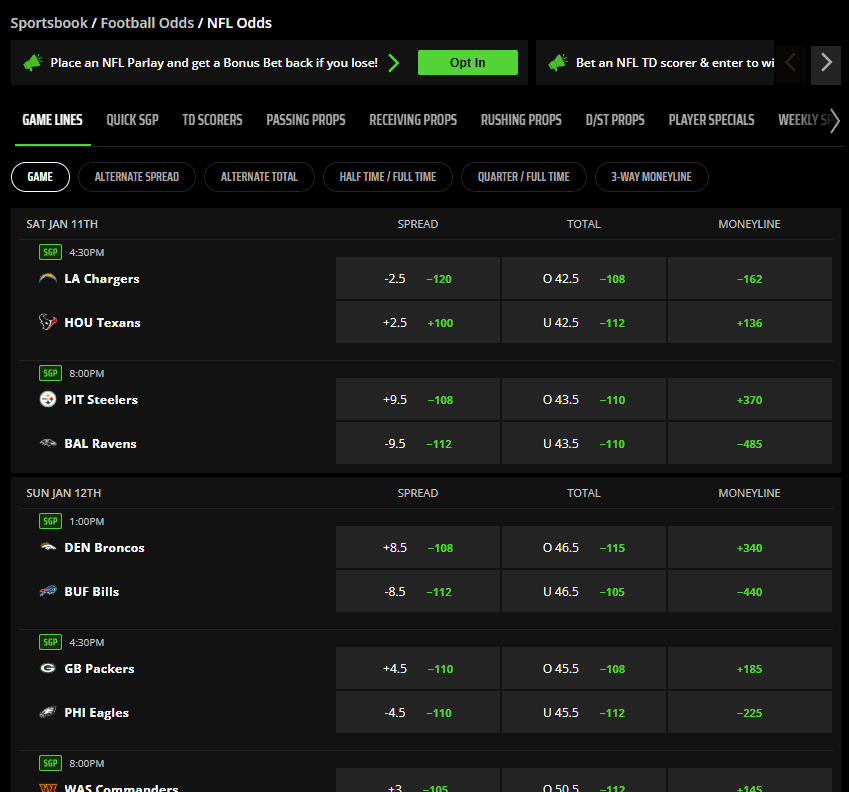This screenshot has height=792, width=849.
Task: Switch to the Quick SGP tab
Action: tap(132, 120)
